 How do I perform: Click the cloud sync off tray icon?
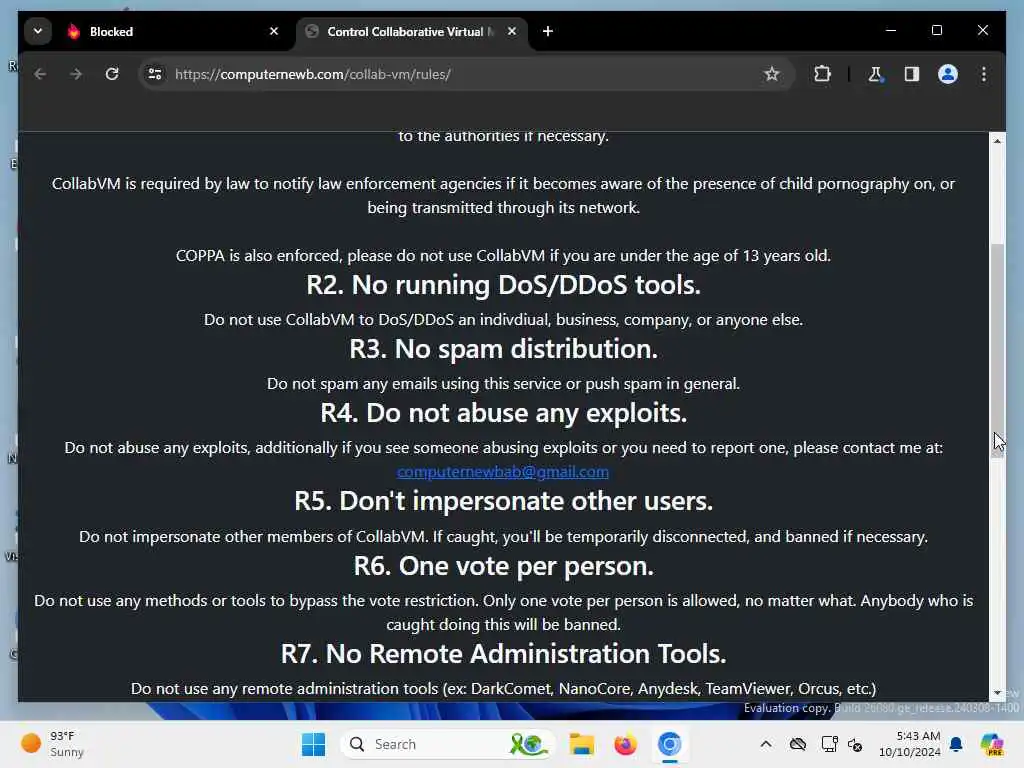(798, 744)
